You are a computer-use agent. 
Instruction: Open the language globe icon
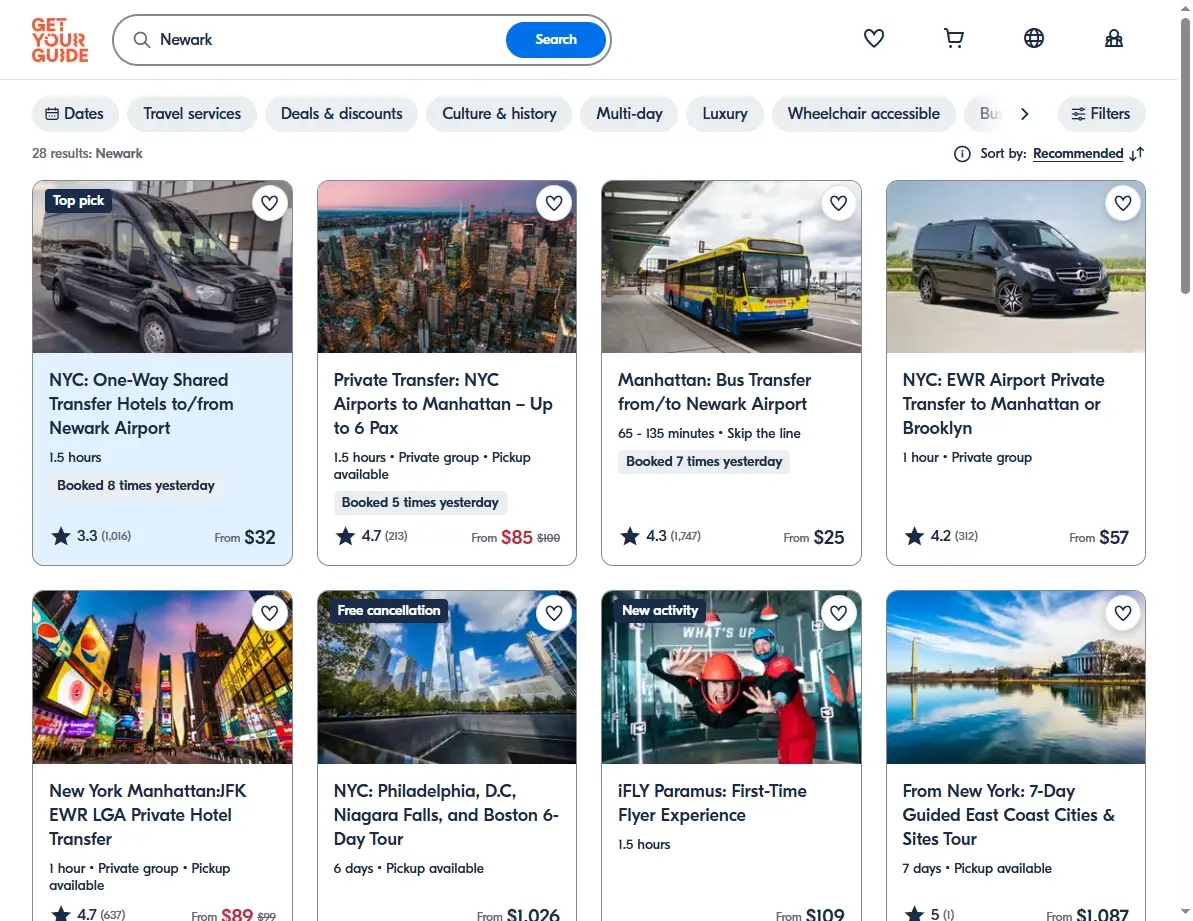point(1033,38)
